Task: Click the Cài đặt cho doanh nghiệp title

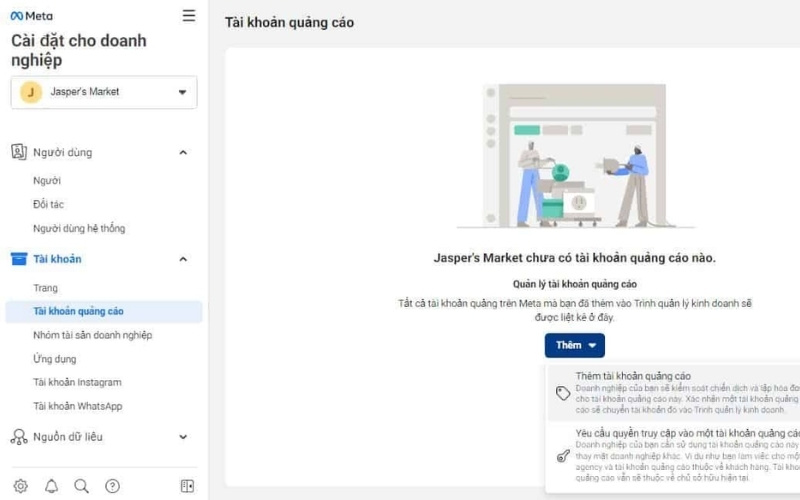Action: tap(79, 50)
